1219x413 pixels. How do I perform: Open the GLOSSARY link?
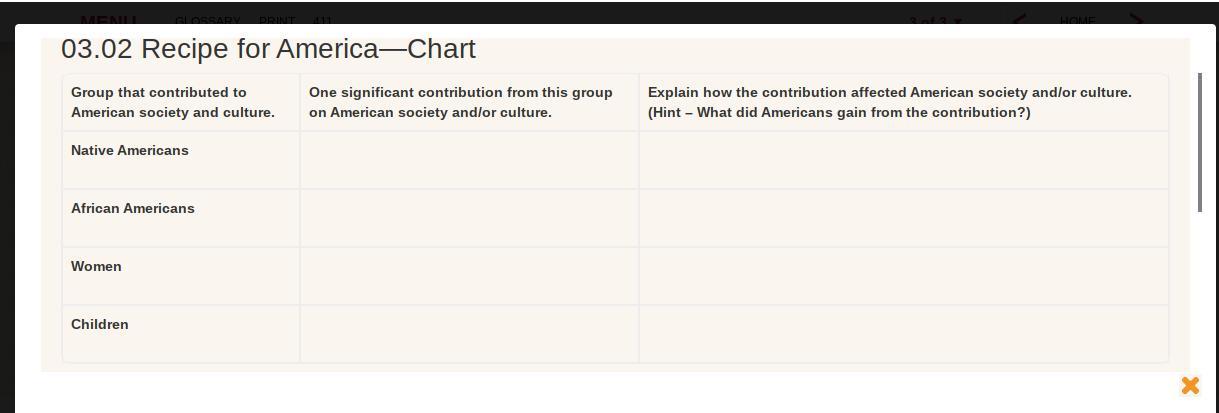pyautogui.click(x=207, y=20)
